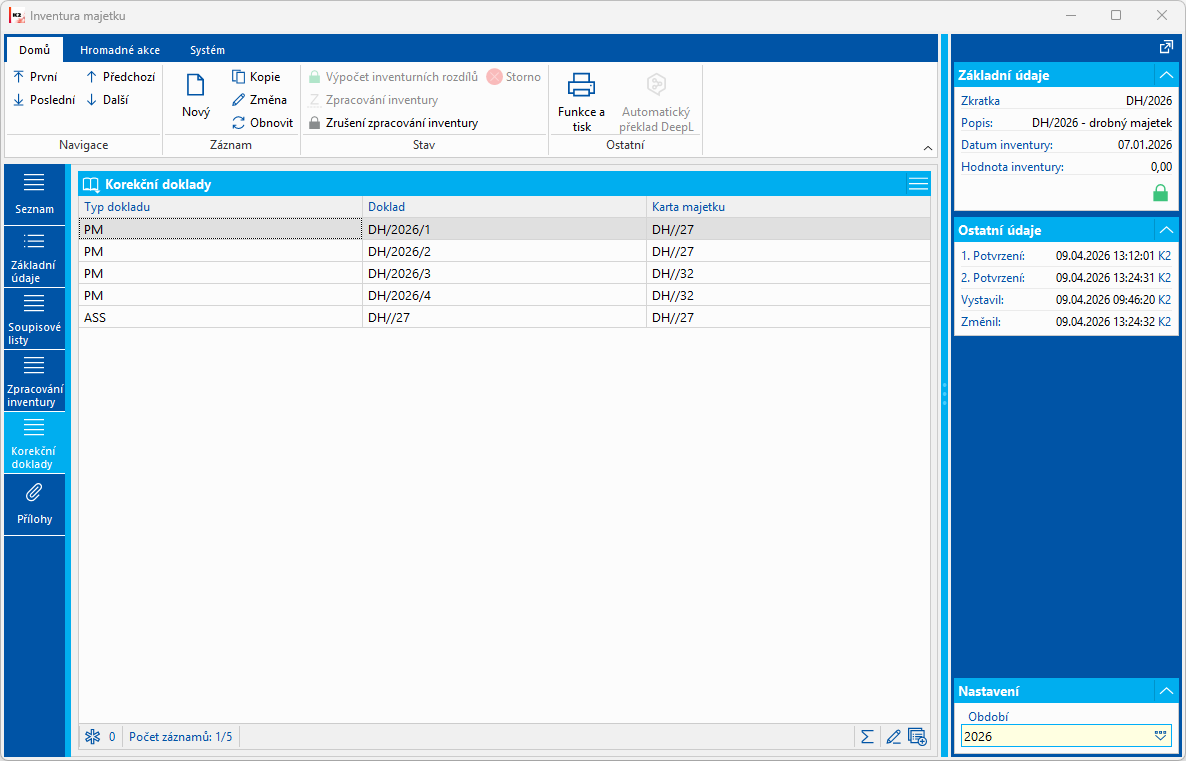Click the Hodnota inventury value 0,00
The height and width of the screenshot is (761, 1186).
(1161, 166)
